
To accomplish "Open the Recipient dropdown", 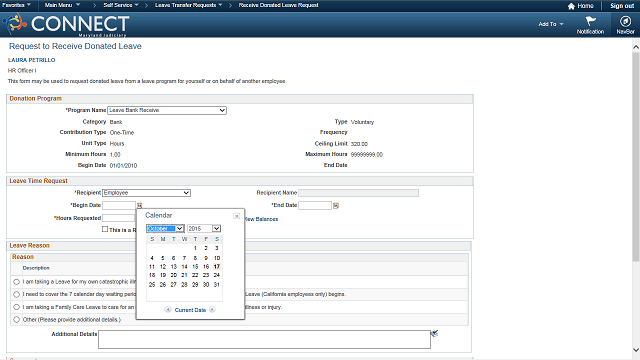I will coord(146,193).
